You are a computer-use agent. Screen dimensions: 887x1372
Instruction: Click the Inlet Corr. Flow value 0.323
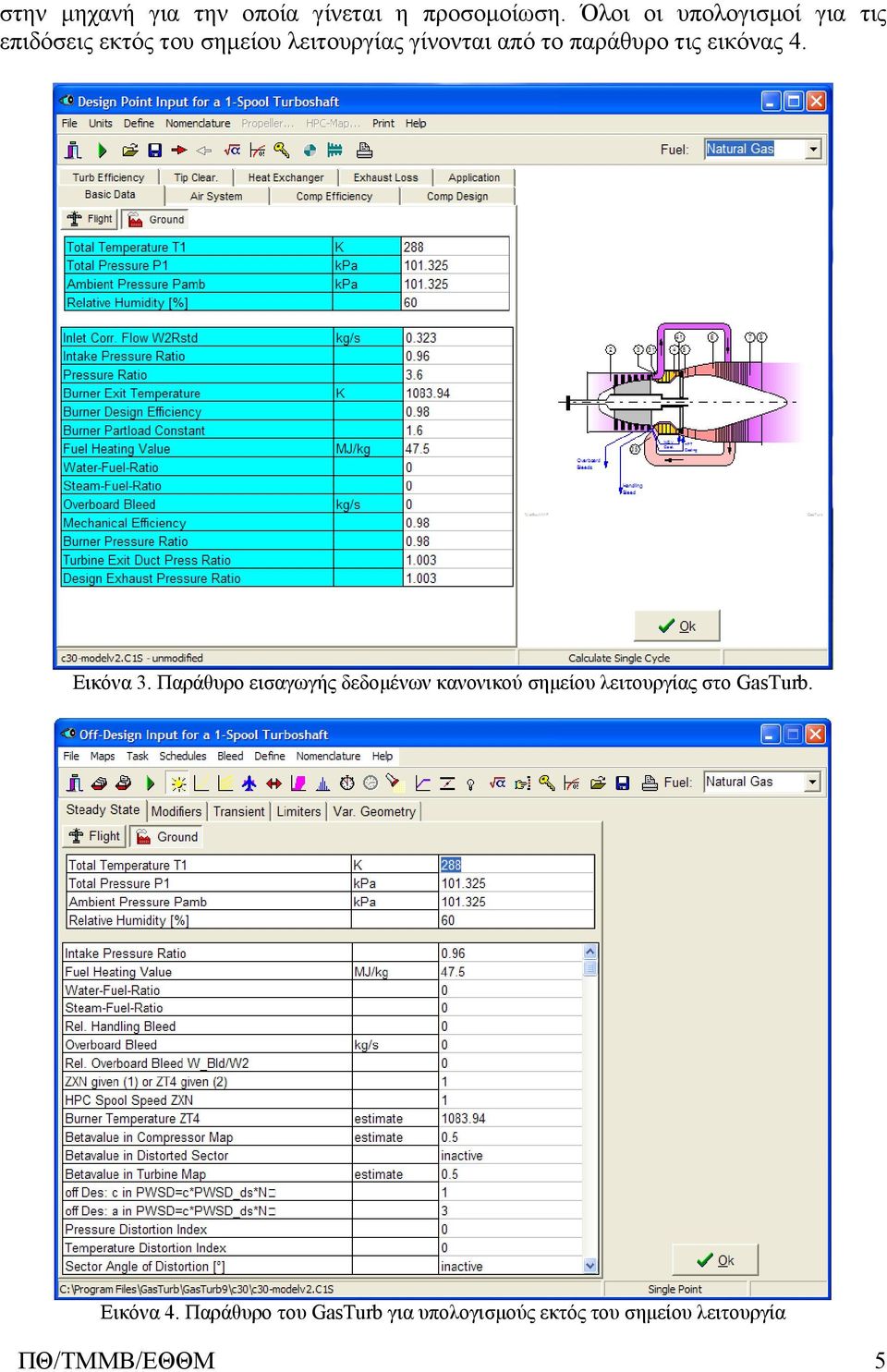click(x=457, y=338)
